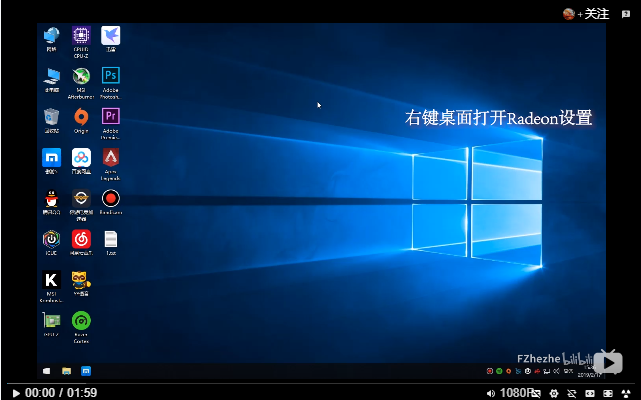Click the video progress bar

pos(320,384)
